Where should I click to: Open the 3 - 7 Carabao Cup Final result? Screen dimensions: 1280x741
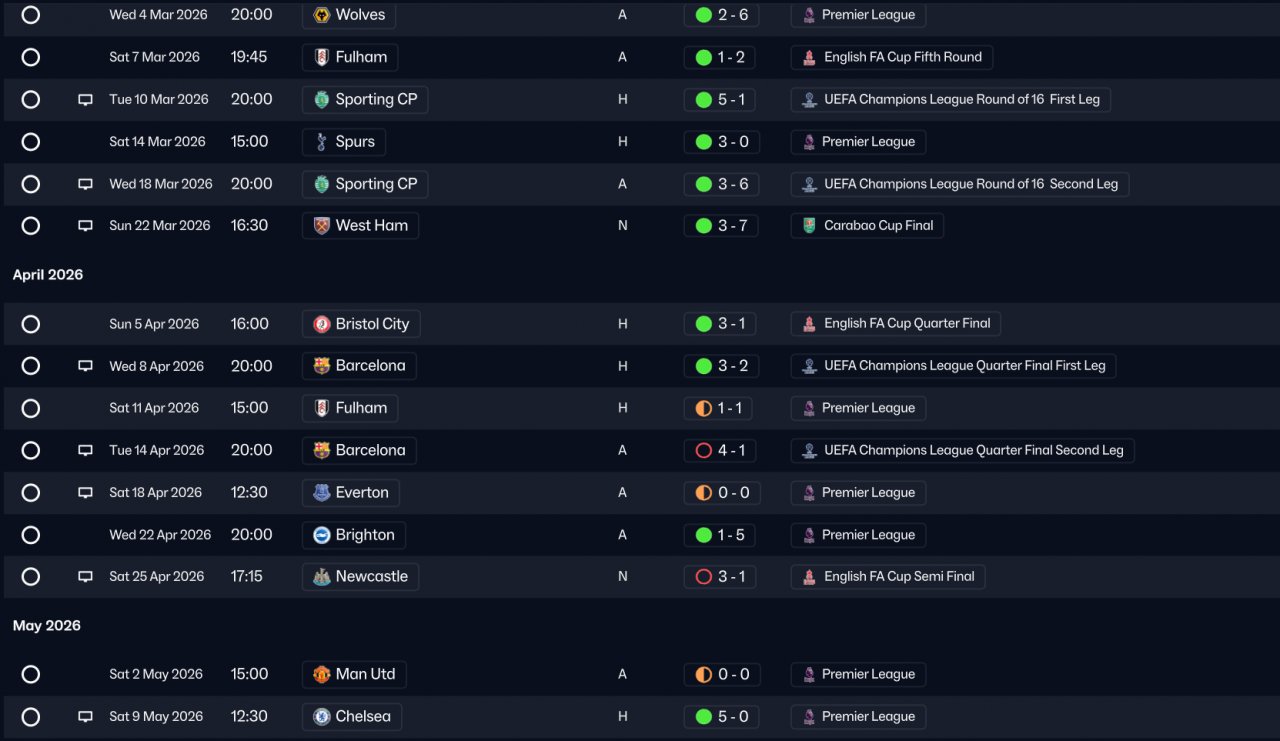coord(721,226)
